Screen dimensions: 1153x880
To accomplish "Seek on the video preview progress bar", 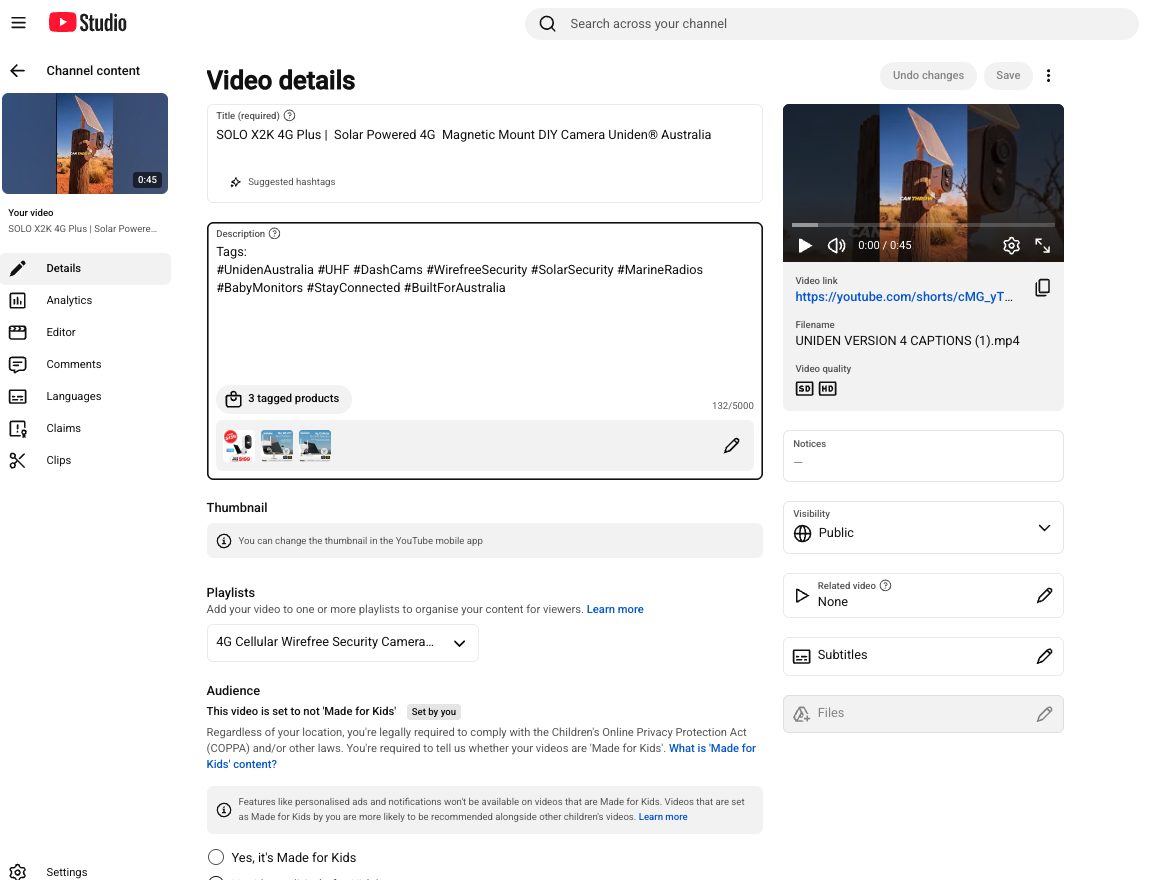I will click(923, 225).
